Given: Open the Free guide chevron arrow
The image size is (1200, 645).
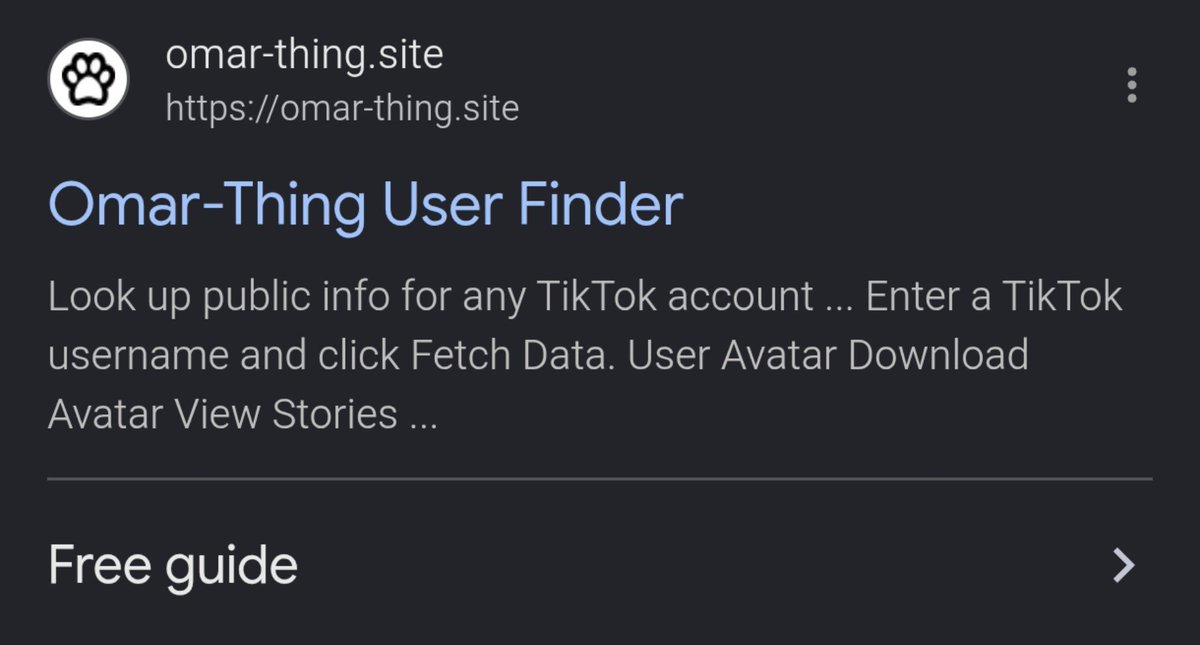Looking at the screenshot, I should pyautogui.click(x=1125, y=565).
